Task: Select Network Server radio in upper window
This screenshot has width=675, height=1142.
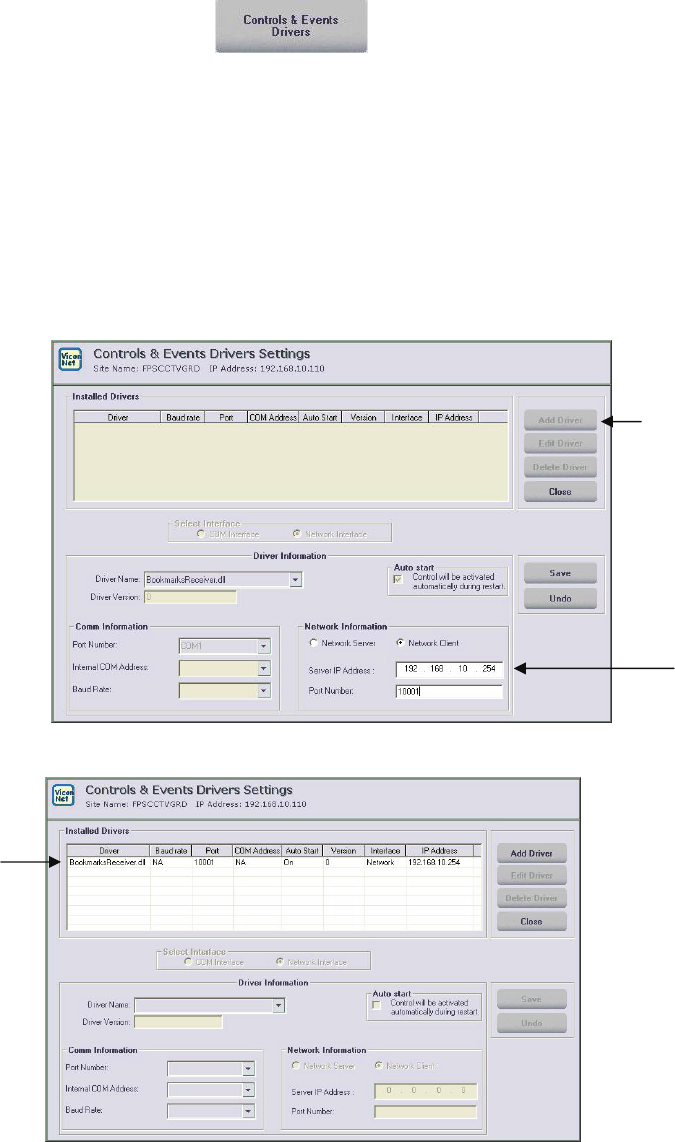Action: [x=314, y=643]
